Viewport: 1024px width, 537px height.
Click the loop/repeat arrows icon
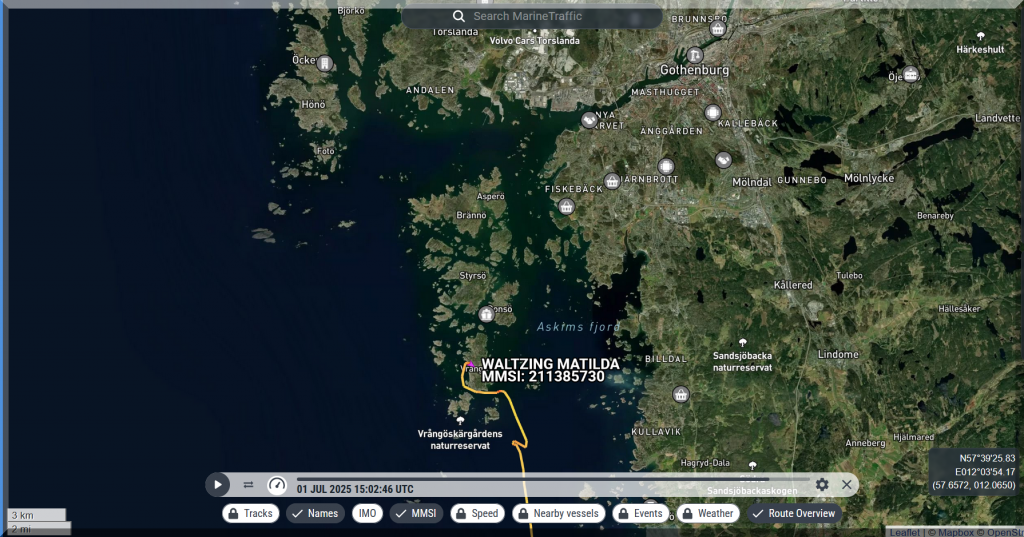point(248,485)
